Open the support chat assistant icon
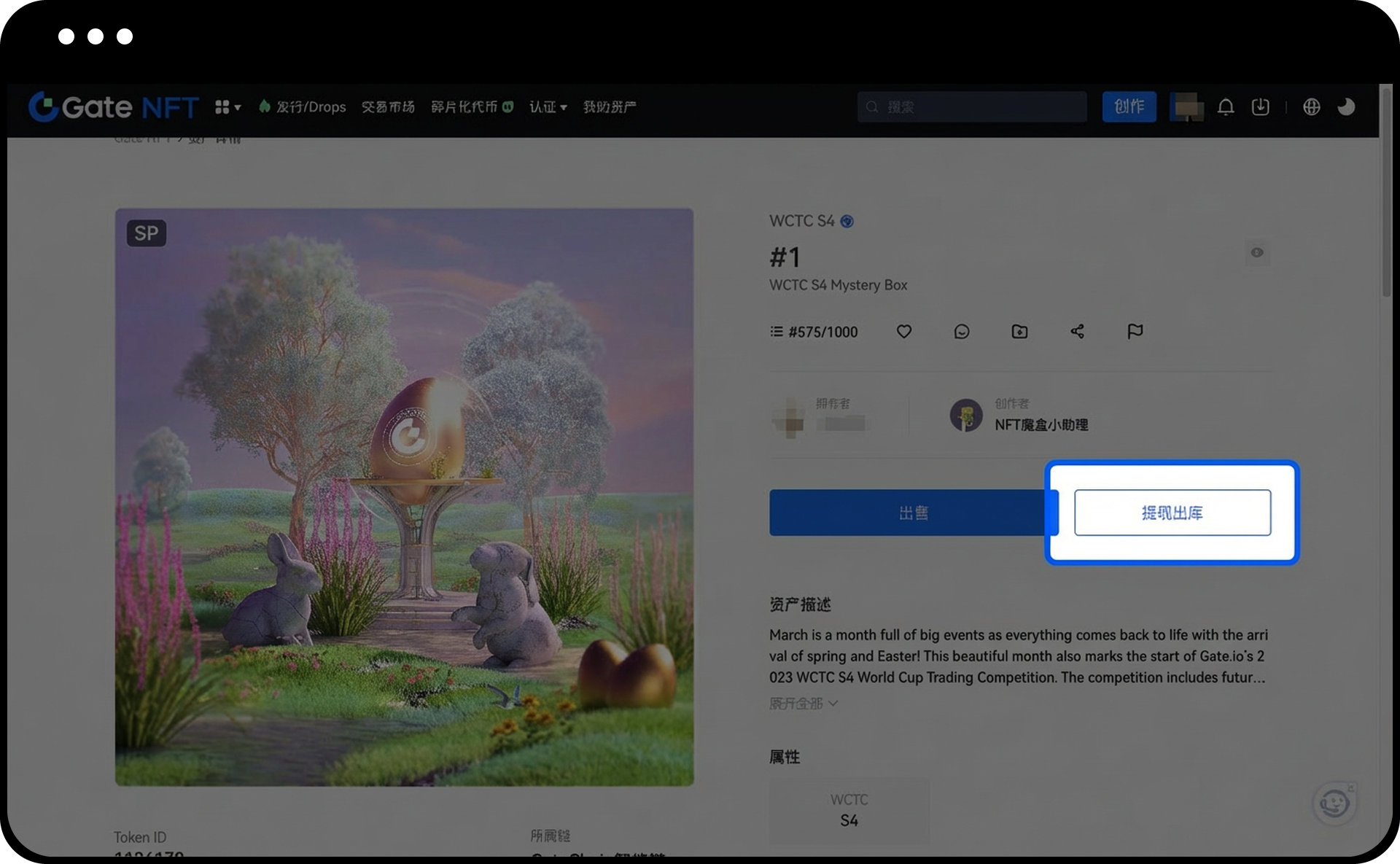 (1334, 803)
